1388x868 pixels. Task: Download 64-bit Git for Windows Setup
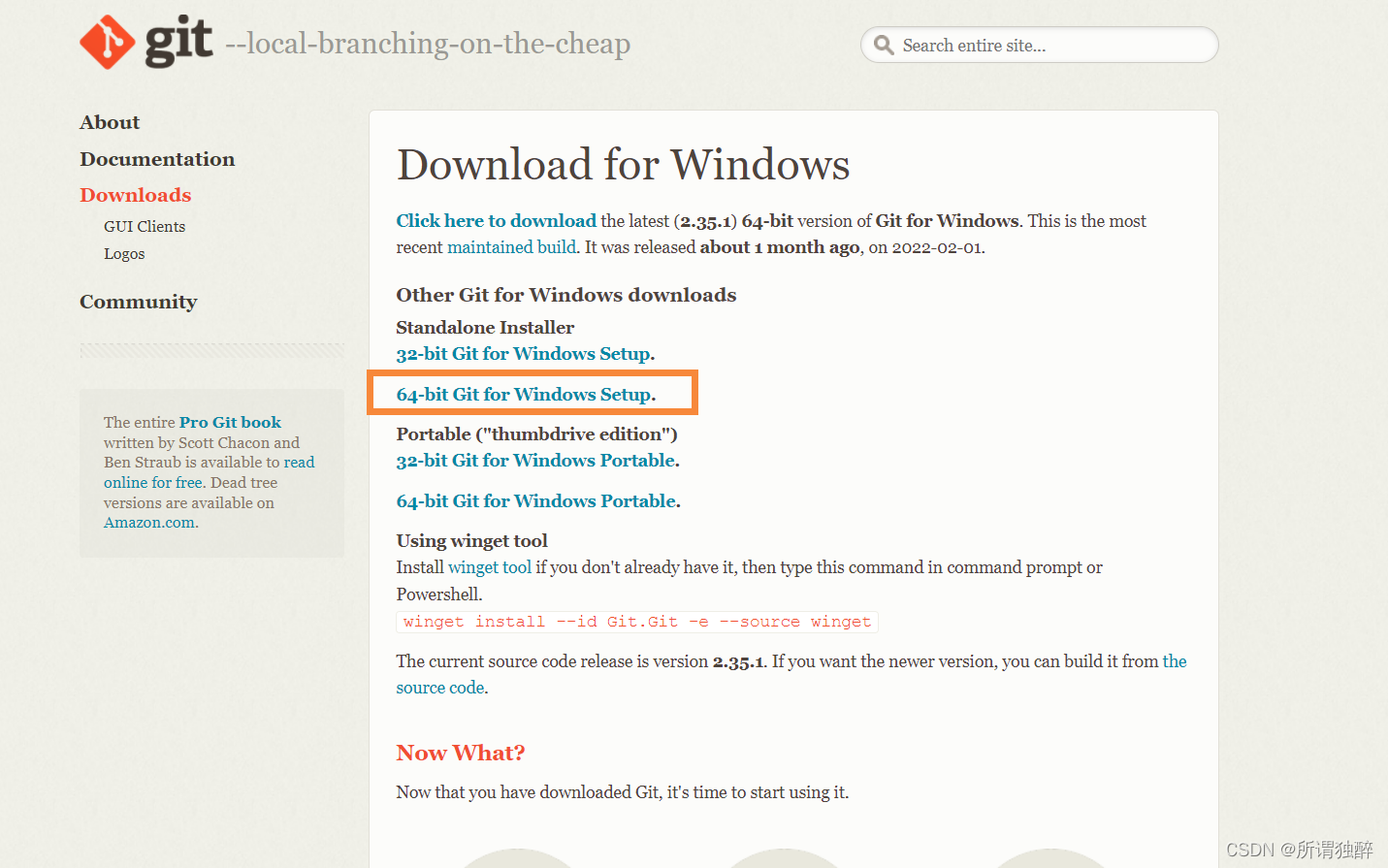pyautogui.click(x=525, y=395)
